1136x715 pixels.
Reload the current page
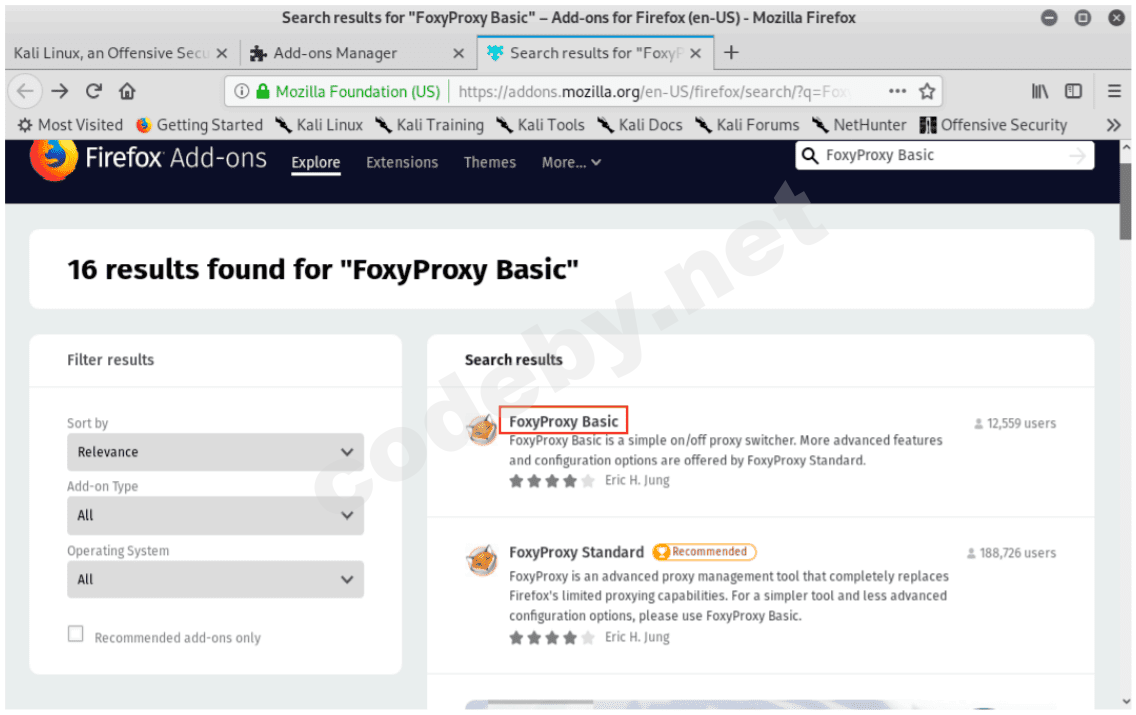pyautogui.click(x=93, y=91)
